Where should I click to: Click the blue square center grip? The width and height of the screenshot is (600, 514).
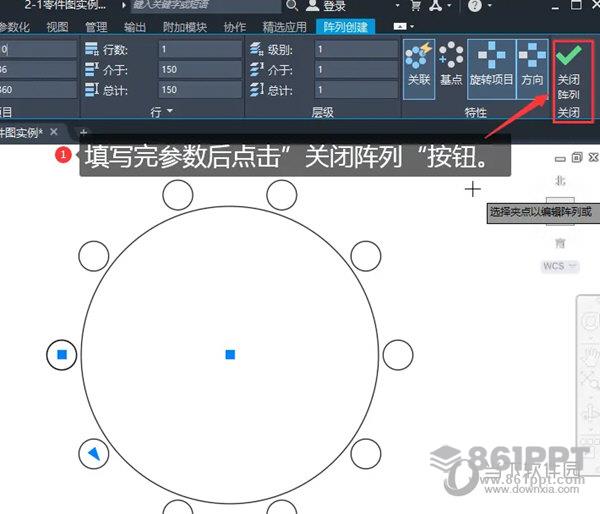click(230, 354)
